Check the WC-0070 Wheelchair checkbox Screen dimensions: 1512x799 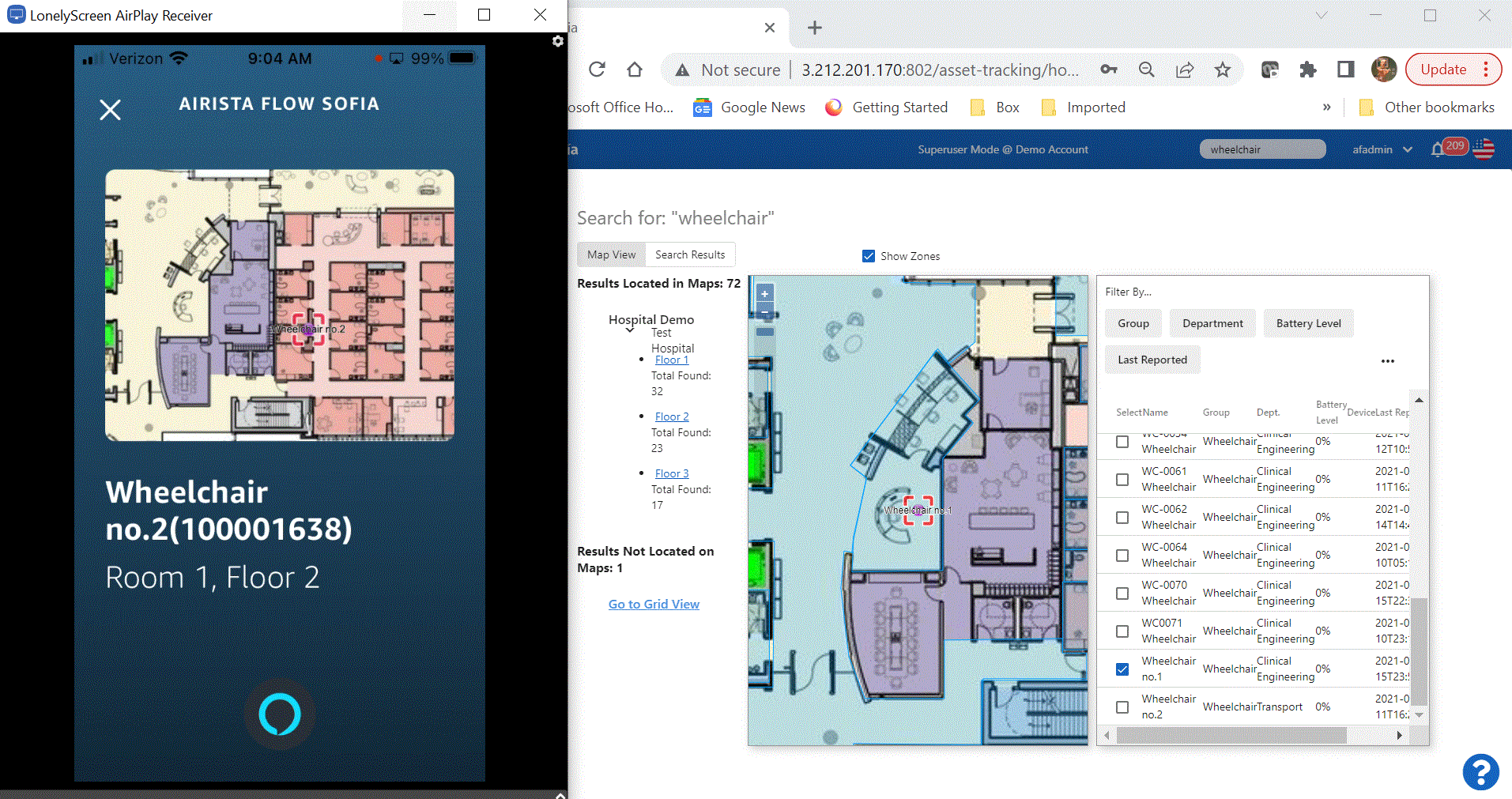(1122, 593)
